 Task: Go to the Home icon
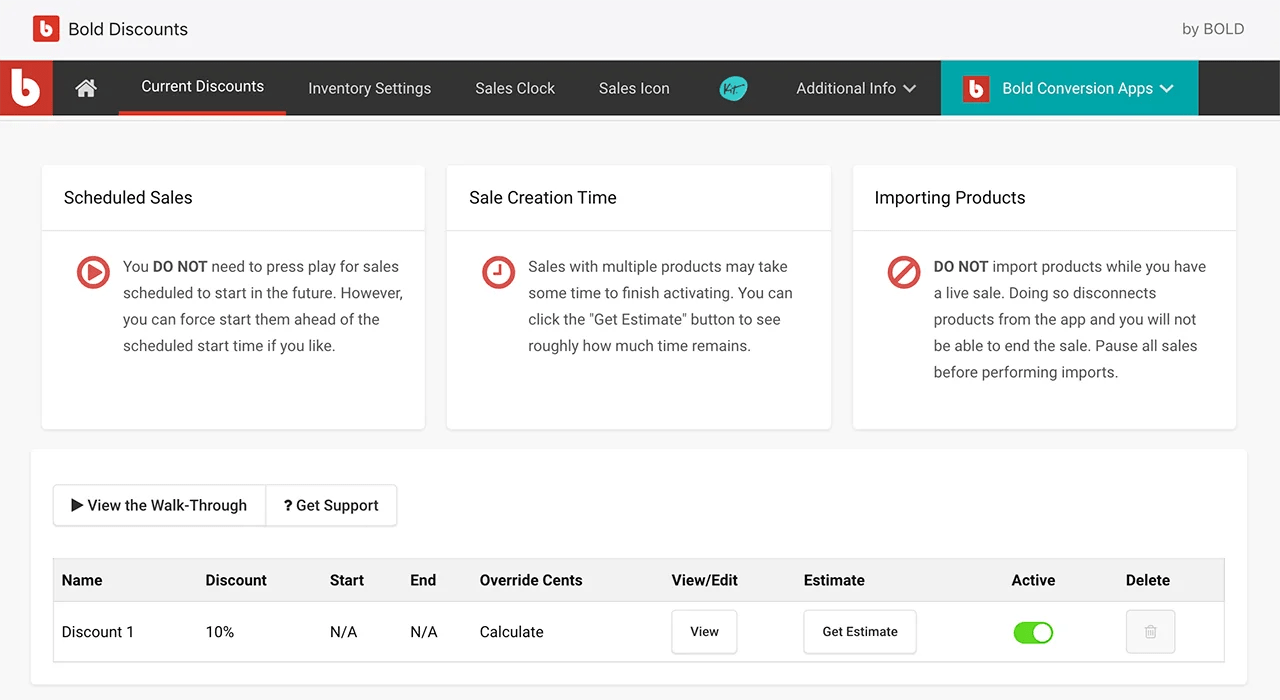click(x=86, y=88)
